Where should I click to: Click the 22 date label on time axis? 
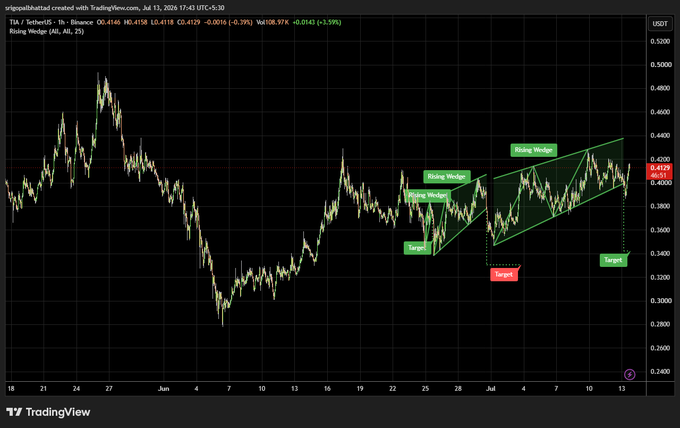(392, 389)
